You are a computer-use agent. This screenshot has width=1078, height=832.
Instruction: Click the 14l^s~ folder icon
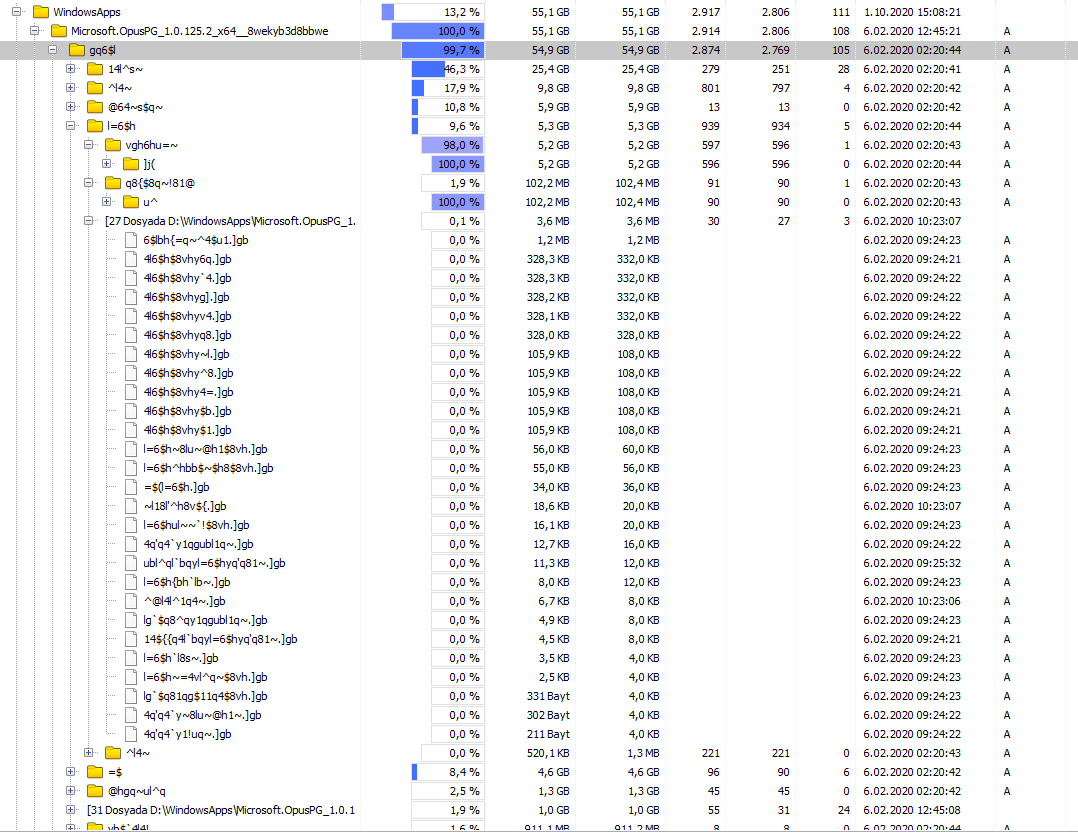tap(95, 69)
